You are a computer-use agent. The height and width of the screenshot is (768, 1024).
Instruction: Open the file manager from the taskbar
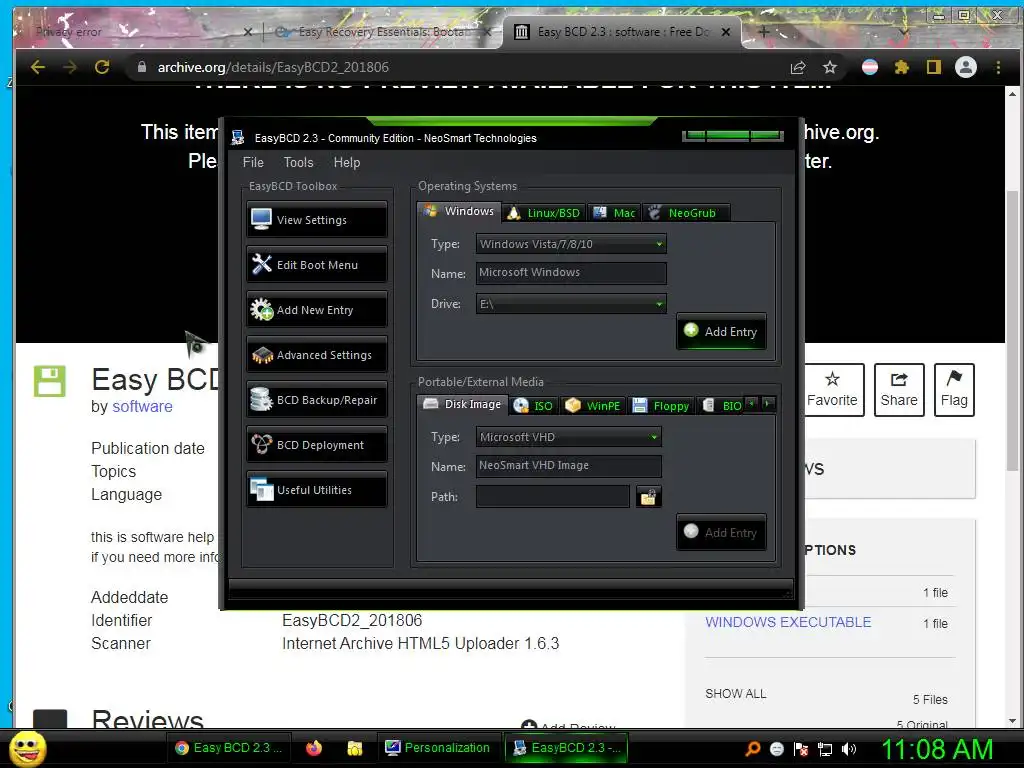(x=355, y=748)
